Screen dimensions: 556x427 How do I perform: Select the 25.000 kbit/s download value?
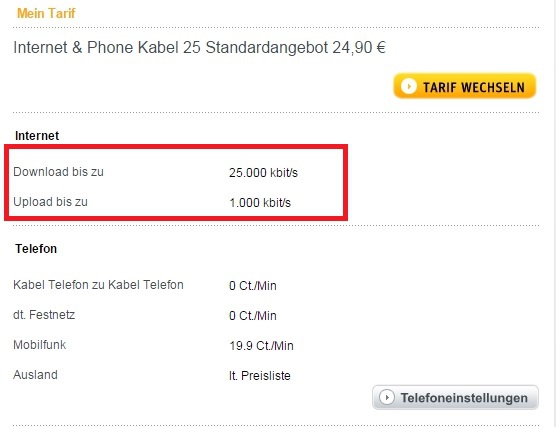click(263, 173)
